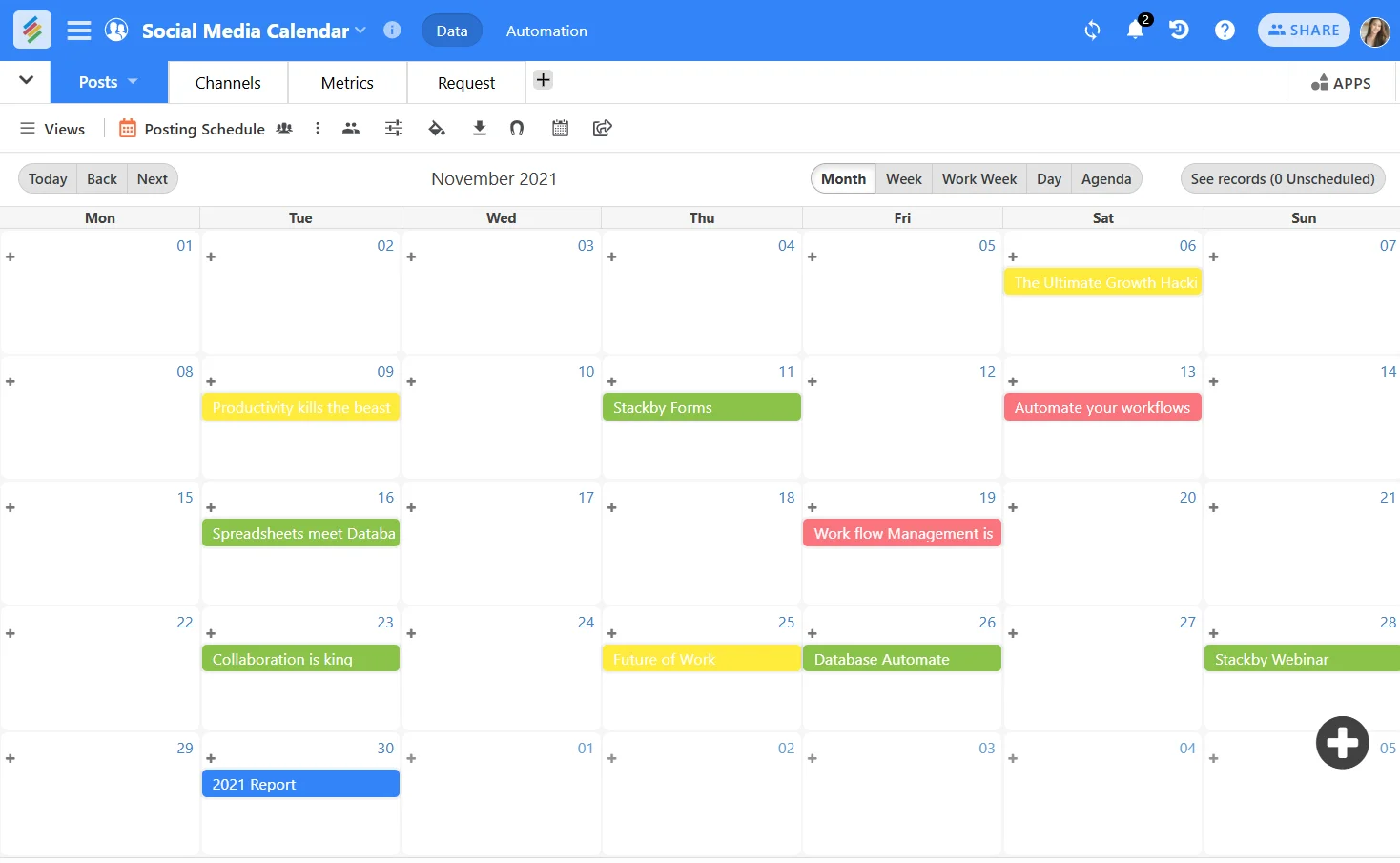Image resolution: width=1400 pixels, height=863 pixels.
Task: Click the calendar settings icon in the toolbar
Action: click(x=560, y=128)
